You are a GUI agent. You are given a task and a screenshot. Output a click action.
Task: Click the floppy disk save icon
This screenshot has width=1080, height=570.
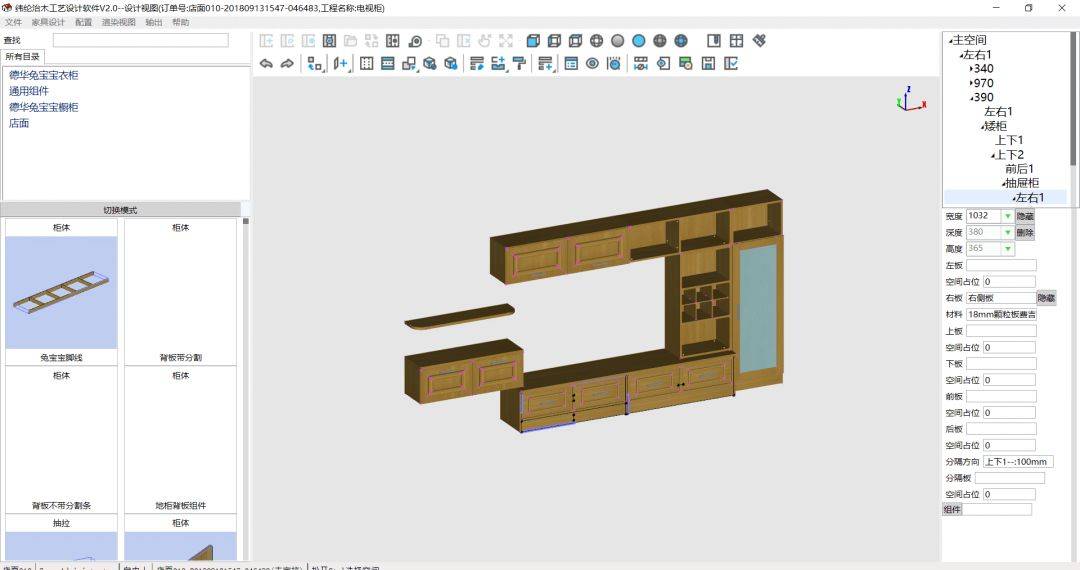coord(708,64)
